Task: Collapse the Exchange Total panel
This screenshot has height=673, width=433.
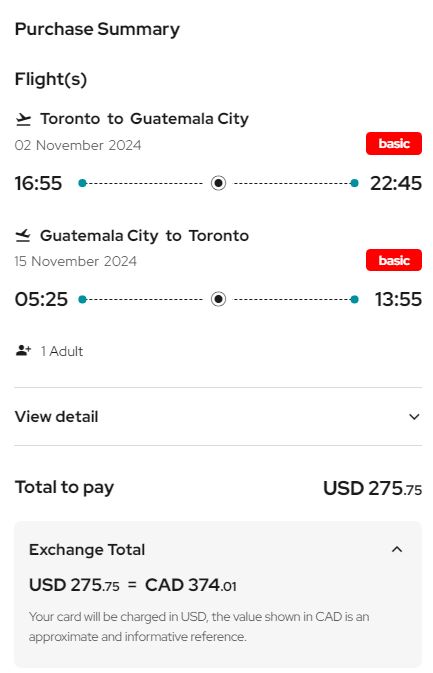Action: pos(397,549)
